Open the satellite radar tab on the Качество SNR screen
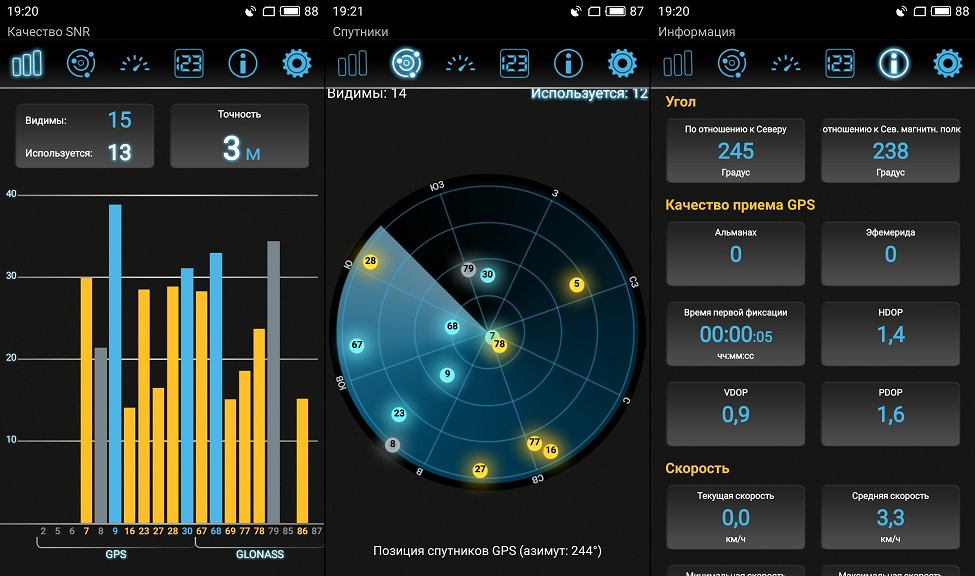 coord(81,63)
